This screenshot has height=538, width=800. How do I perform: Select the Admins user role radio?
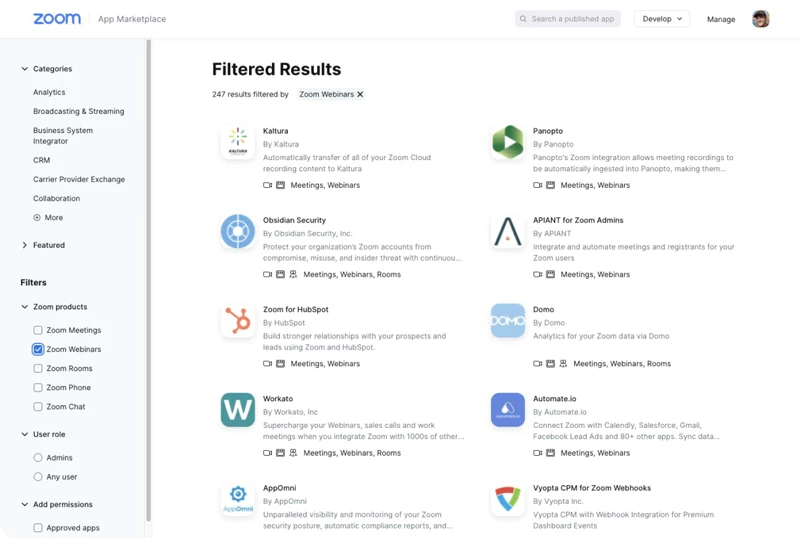[38, 458]
